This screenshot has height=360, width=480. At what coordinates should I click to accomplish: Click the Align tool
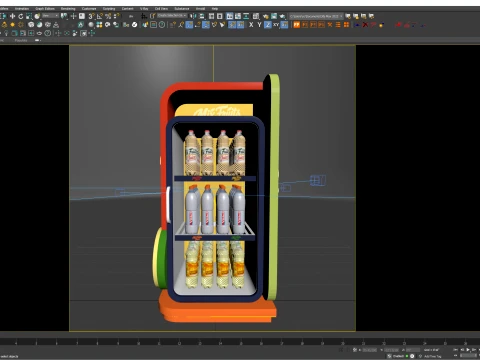coord(202,16)
